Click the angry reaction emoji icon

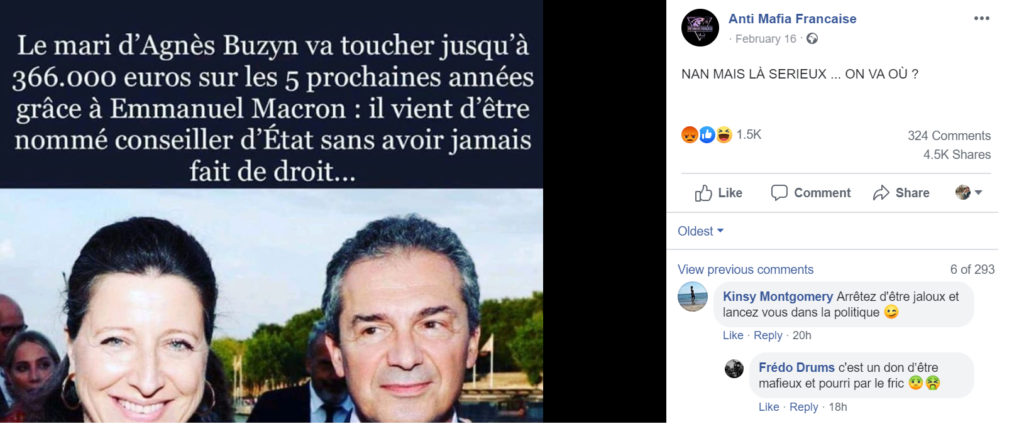pos(690,135)
